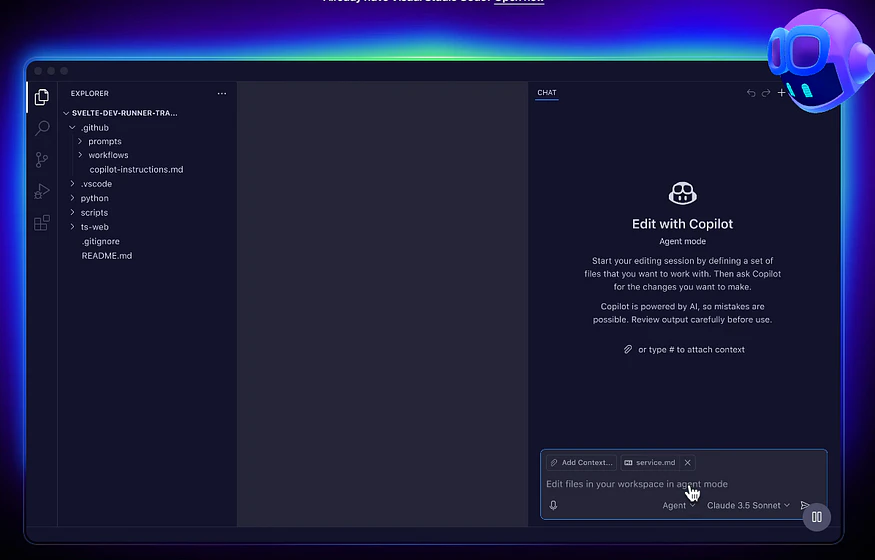Viewport: 875px width, 560px height.
Task: Expand the .vscode folder
Action: tap(72, 184)
